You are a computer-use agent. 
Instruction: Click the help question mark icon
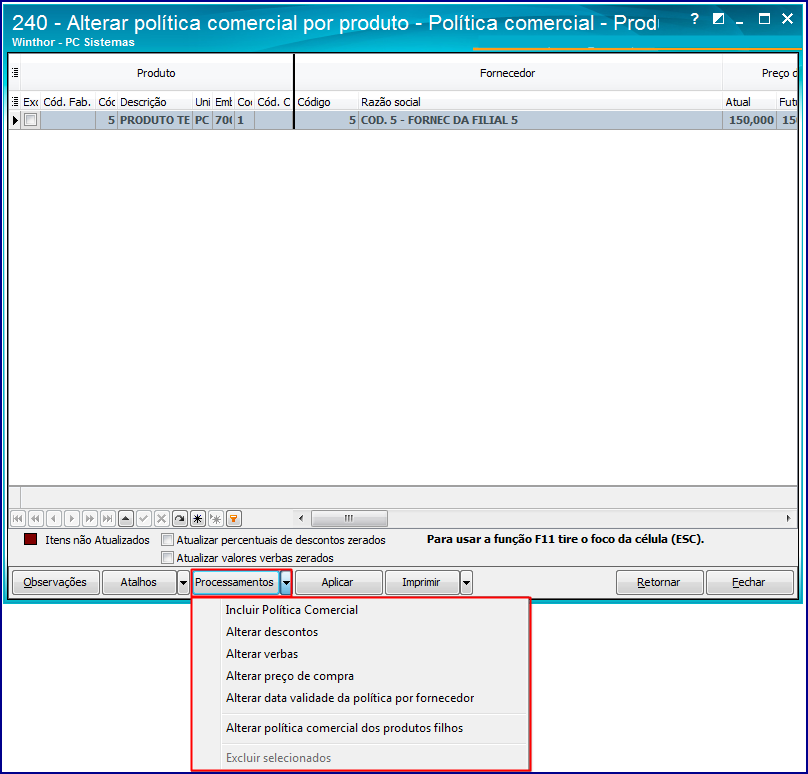pyautogui.click(x=695, y=20)
